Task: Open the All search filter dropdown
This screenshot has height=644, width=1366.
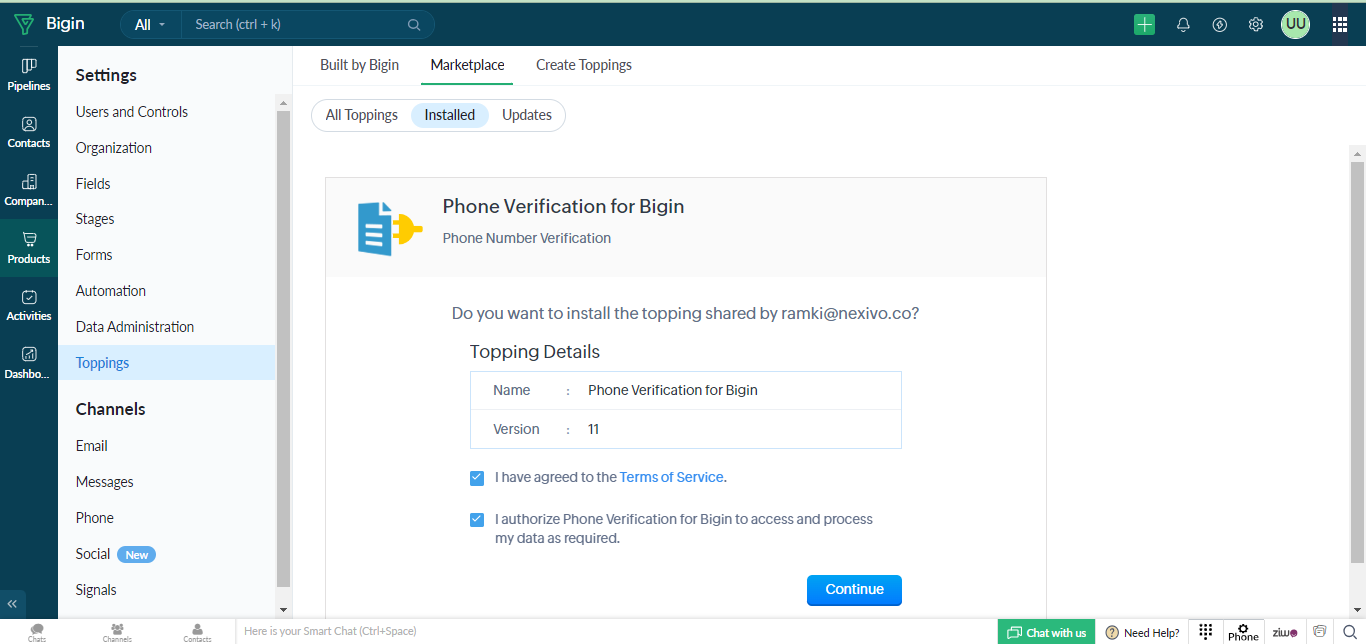Action: click(x=150, y=25)
